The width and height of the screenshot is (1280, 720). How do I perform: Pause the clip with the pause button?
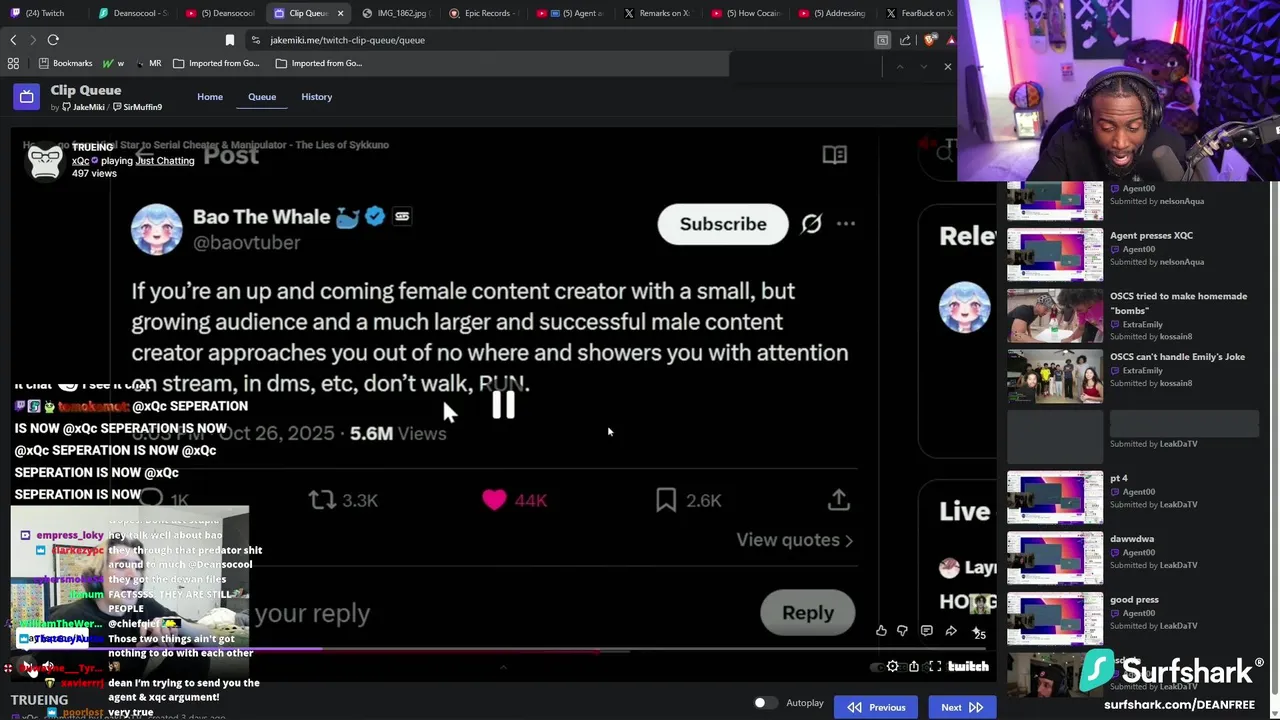(503, 405)
